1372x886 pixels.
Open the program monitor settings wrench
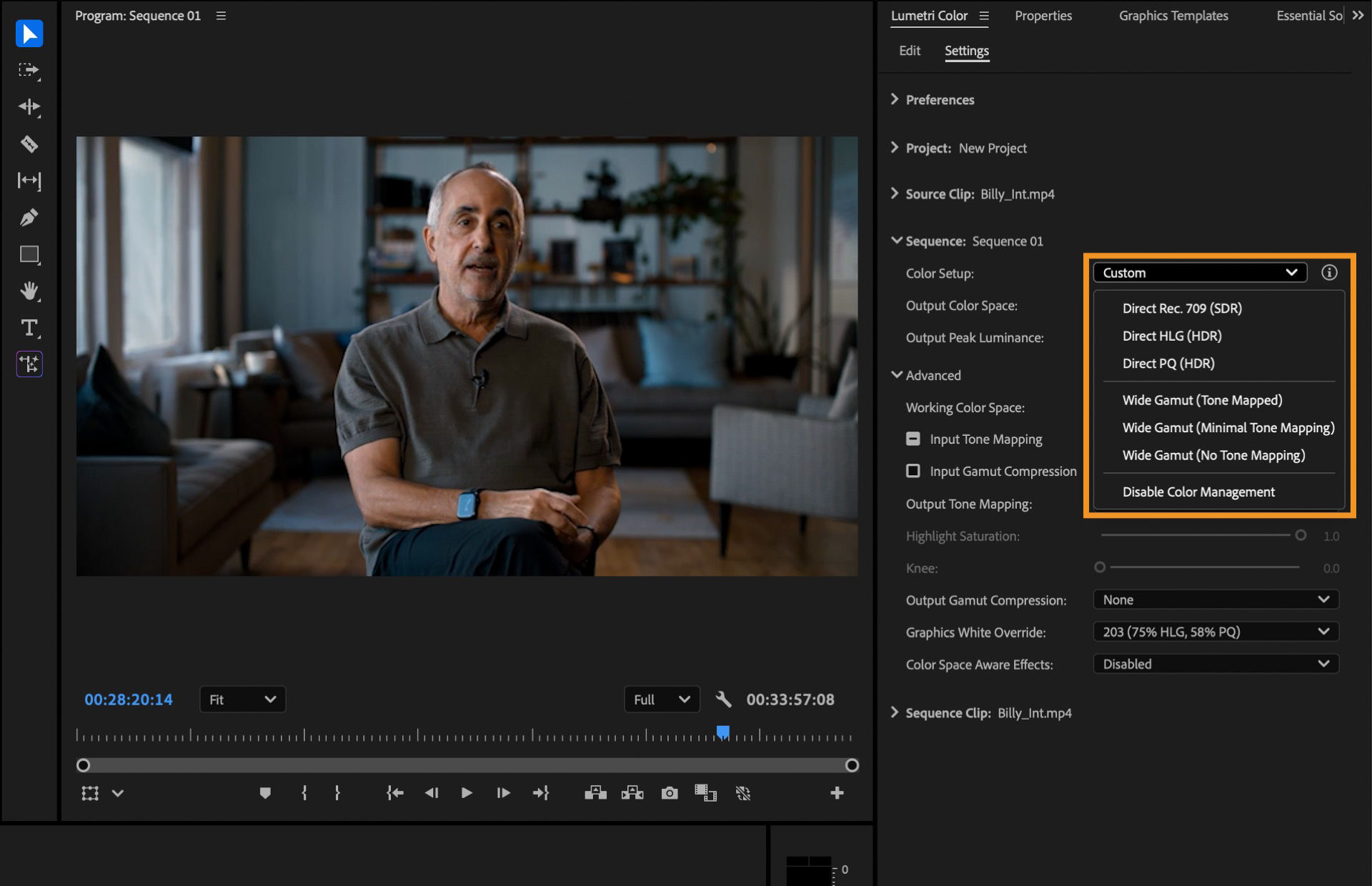[724, 700]
